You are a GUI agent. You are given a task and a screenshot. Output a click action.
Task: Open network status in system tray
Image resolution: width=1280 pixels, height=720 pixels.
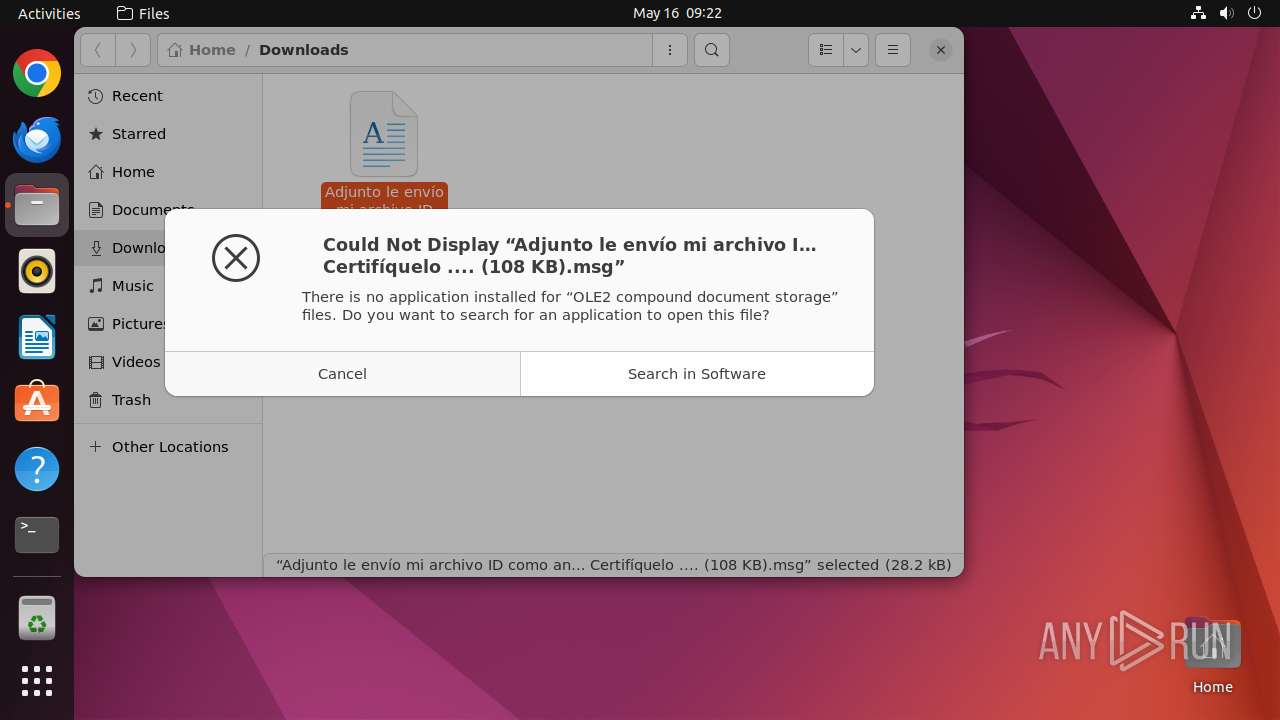tap(1198, 13)
